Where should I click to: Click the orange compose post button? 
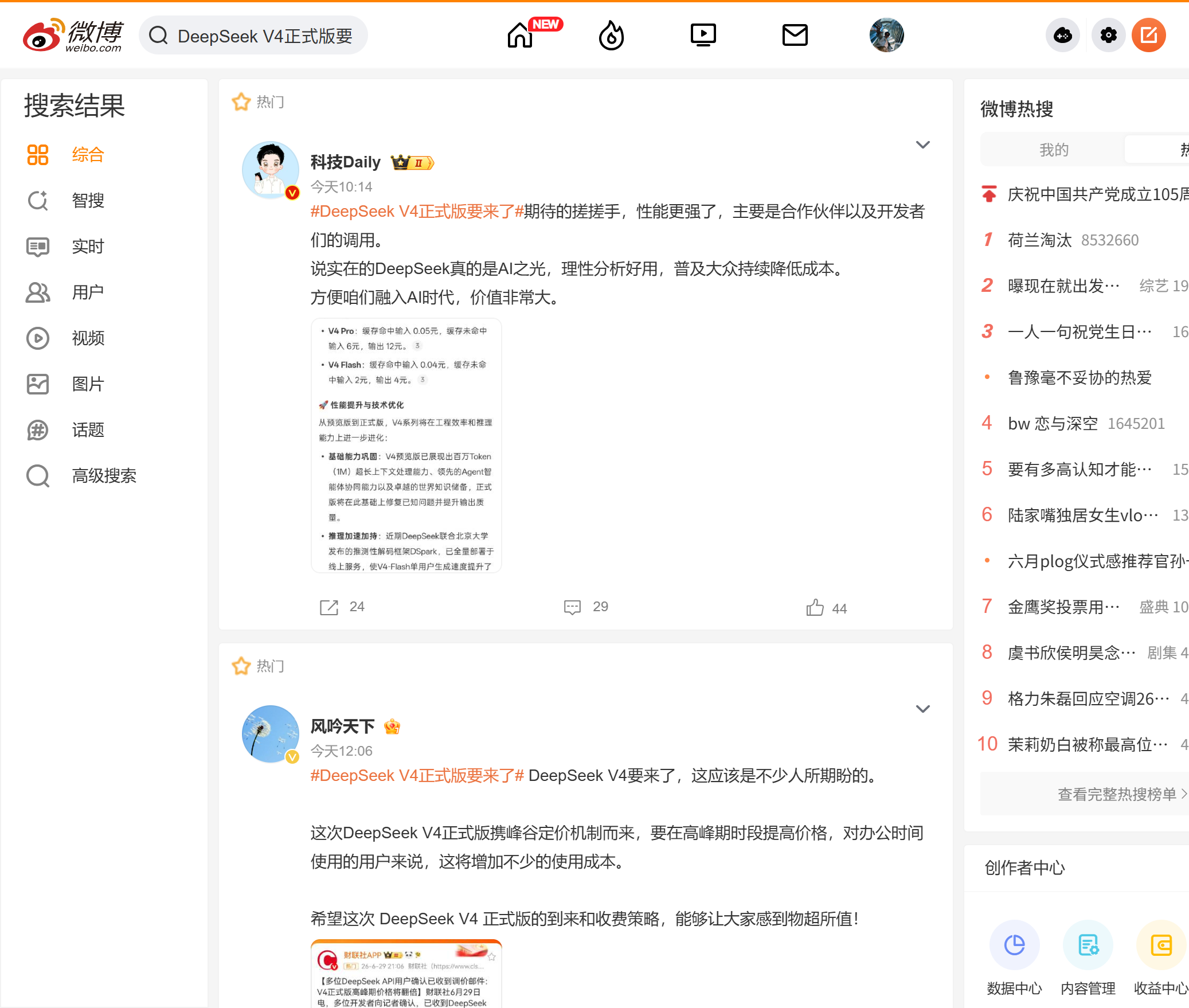tap(1148, 36)
